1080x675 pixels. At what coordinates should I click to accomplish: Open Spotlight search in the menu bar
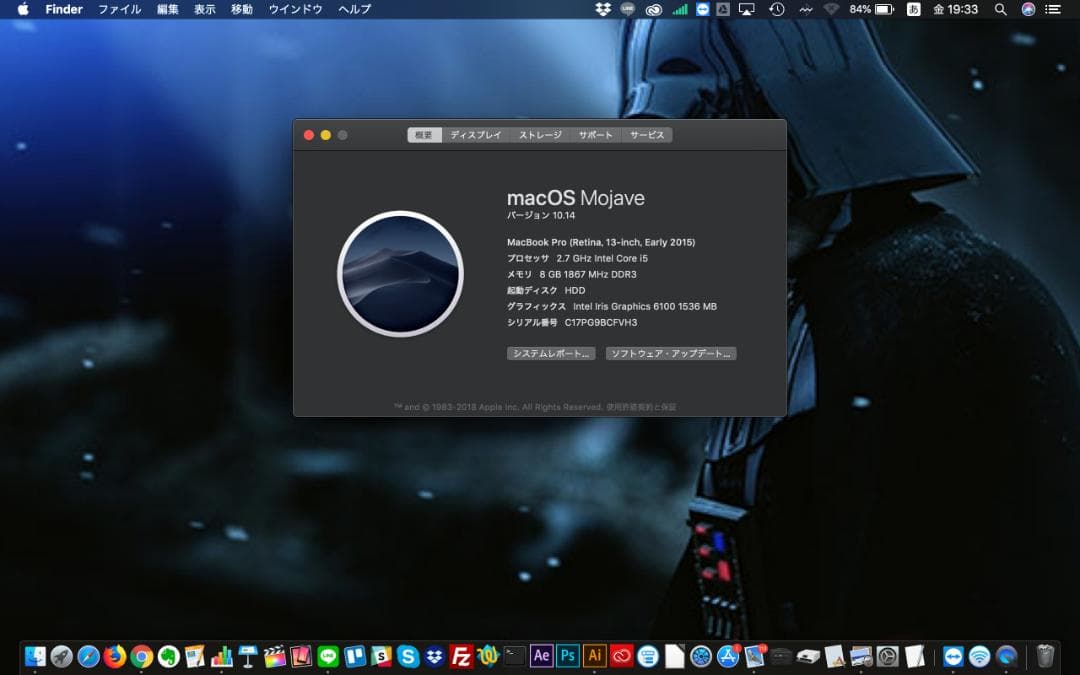[1001, 9]
